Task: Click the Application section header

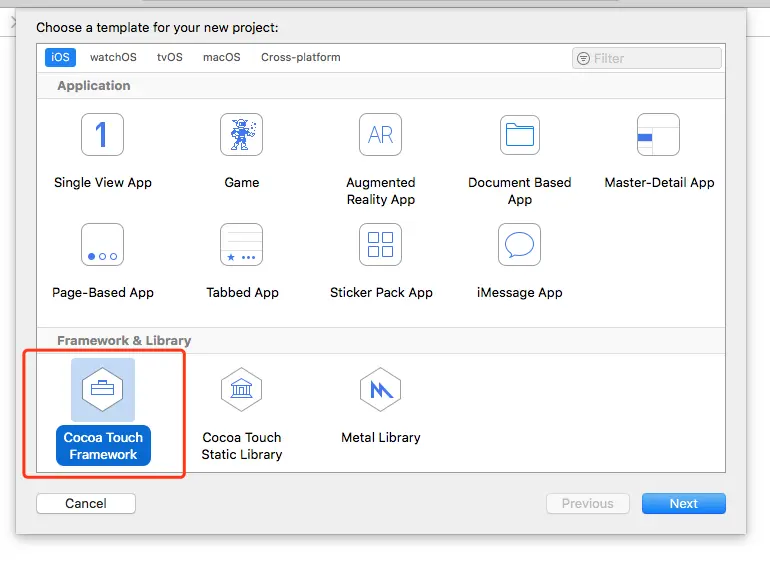Action: [94, 85]
